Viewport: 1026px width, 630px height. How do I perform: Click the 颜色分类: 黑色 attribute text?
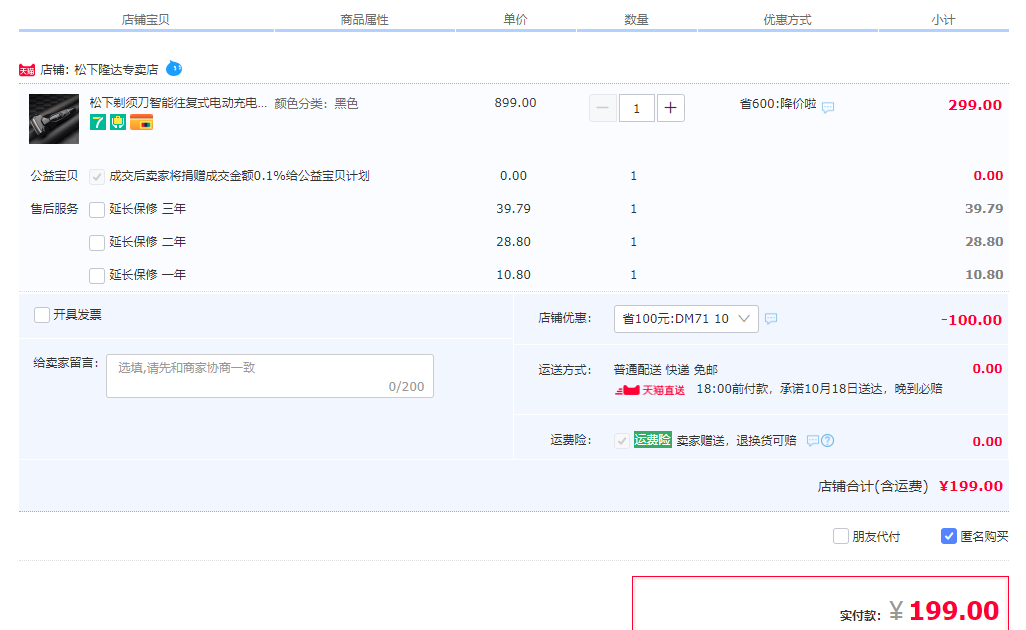click(316, 103)
